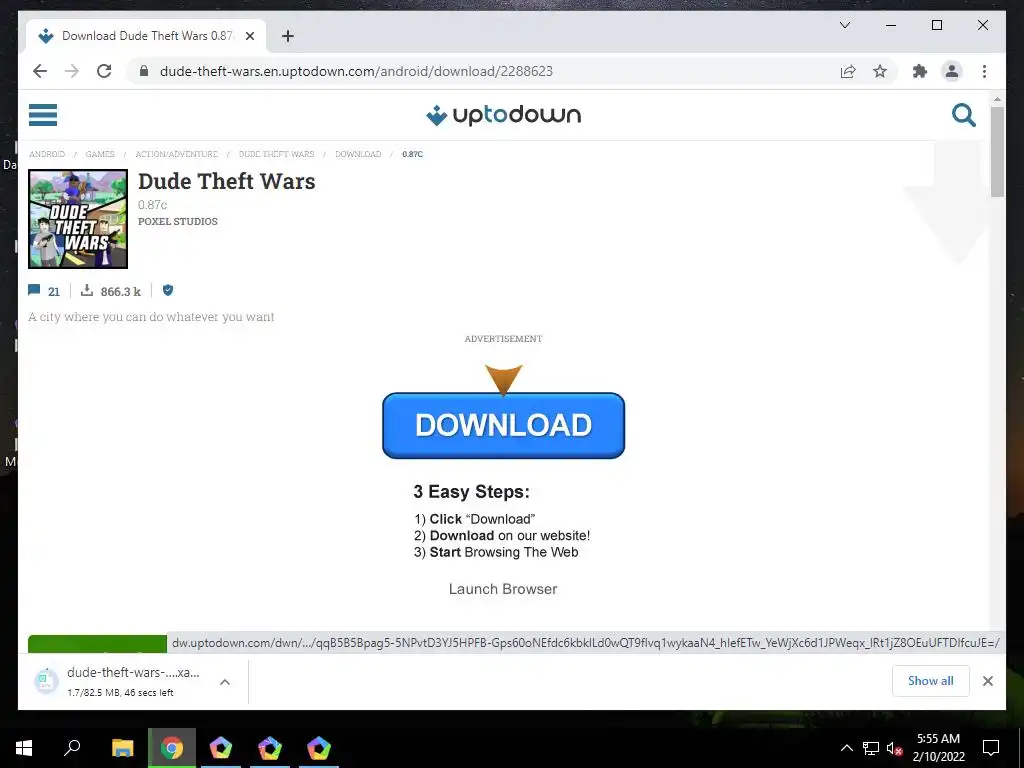1024x768 pixels.
Task: Go back using the browser back arrow
Action: (x=40, y=71)
